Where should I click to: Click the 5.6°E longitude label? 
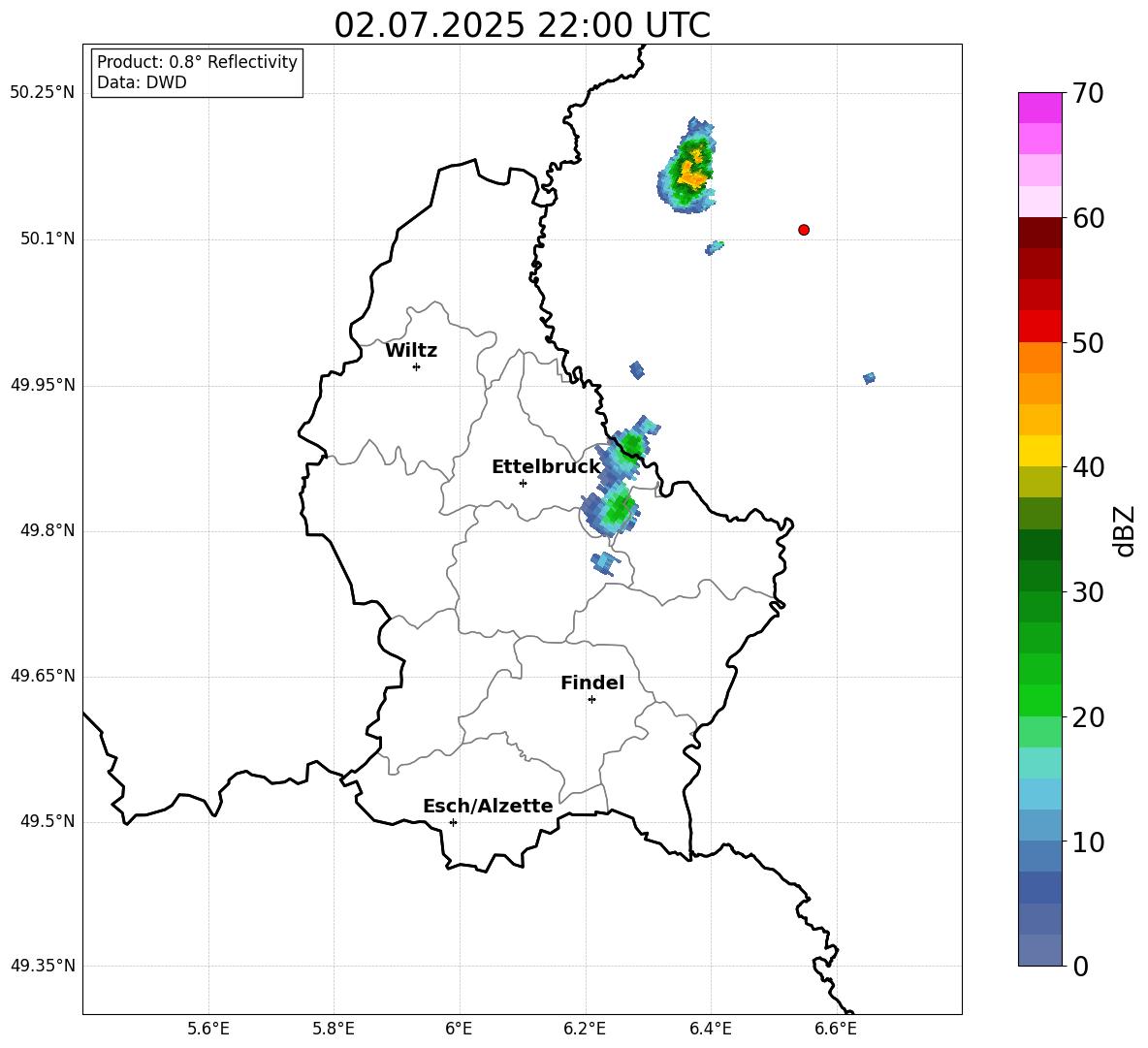pyautogui.click(x=208, y=1029)
